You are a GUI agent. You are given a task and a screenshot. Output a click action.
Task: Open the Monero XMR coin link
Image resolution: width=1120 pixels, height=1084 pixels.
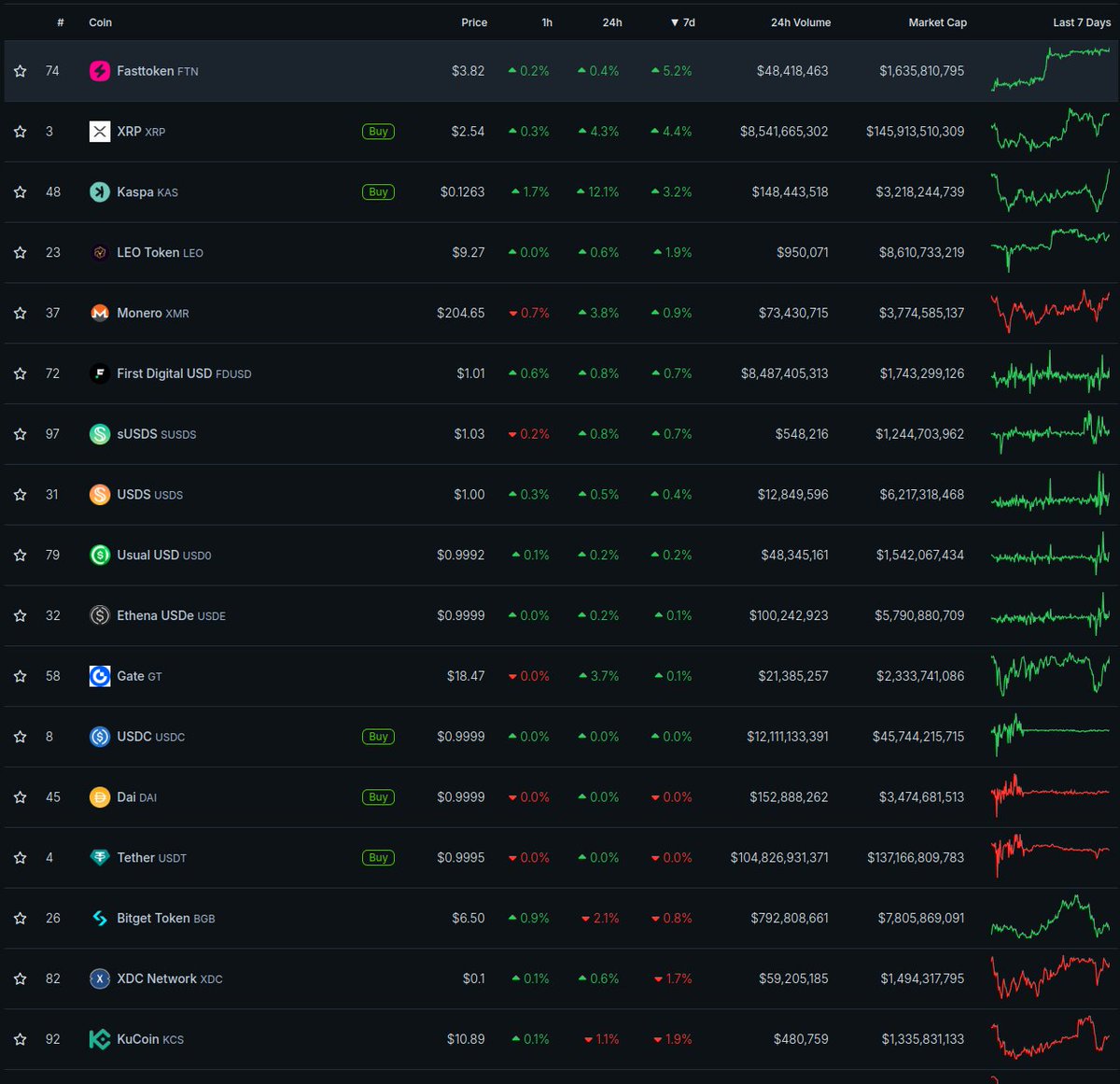[x=153, y=313]
